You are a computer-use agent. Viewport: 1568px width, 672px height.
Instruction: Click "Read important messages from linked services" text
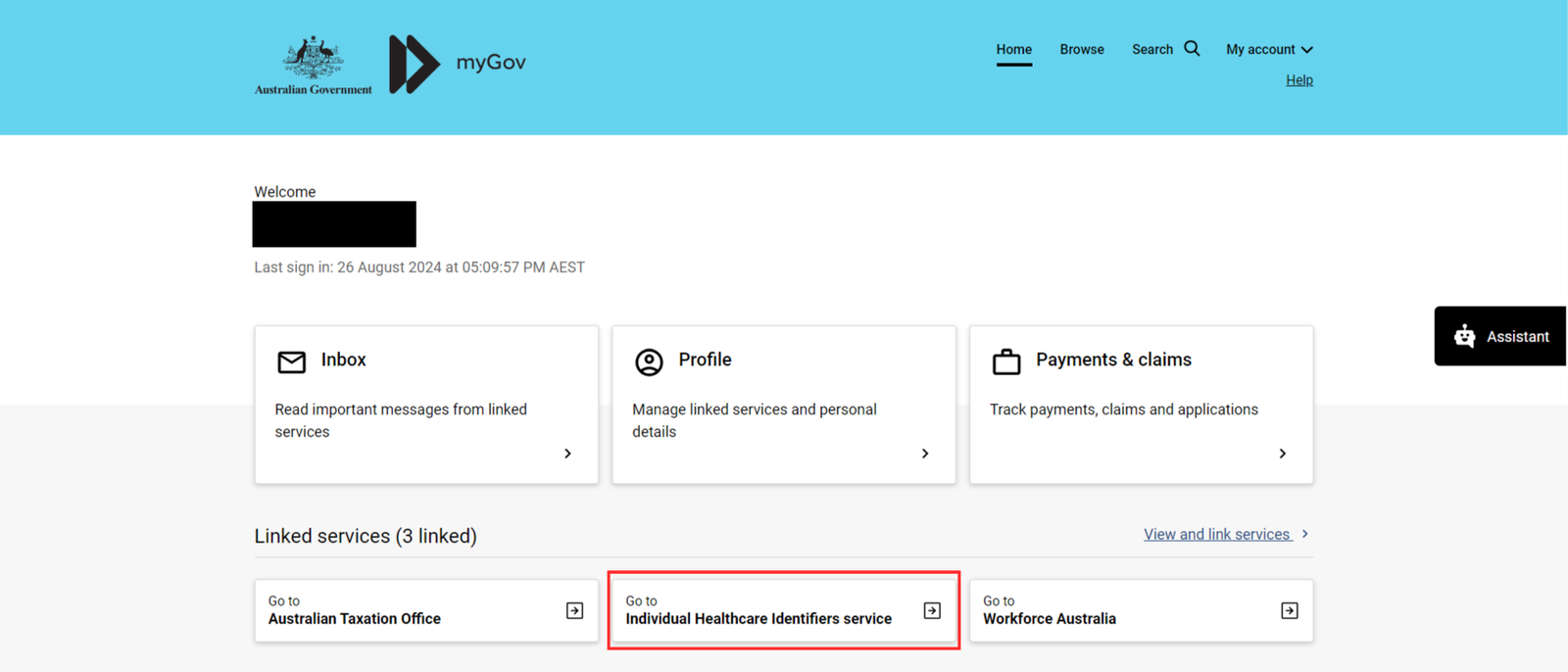click(x=401, y=420)
